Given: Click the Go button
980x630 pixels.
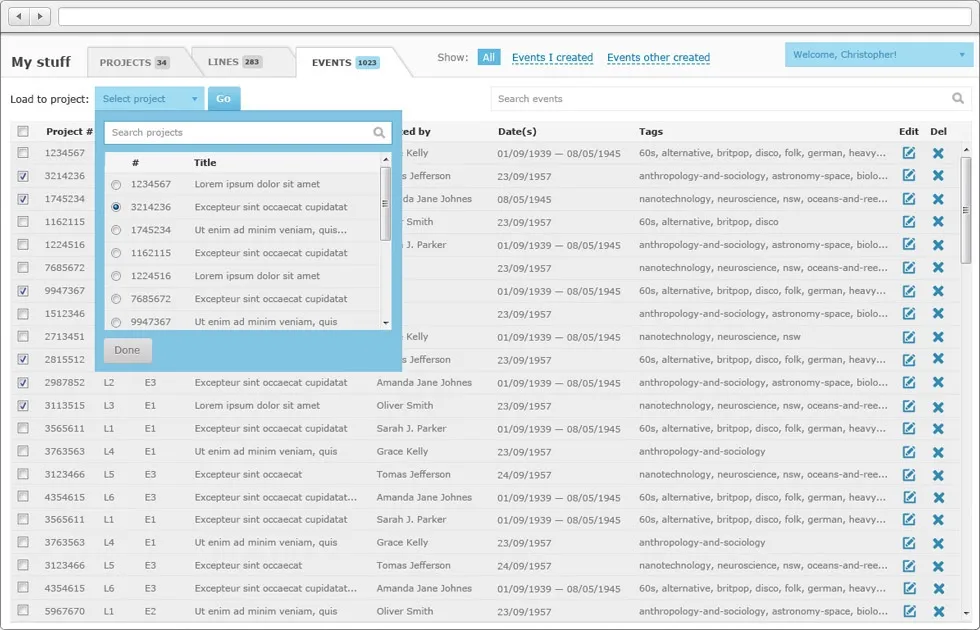Looking at the screenshot, I should (224, 99).
